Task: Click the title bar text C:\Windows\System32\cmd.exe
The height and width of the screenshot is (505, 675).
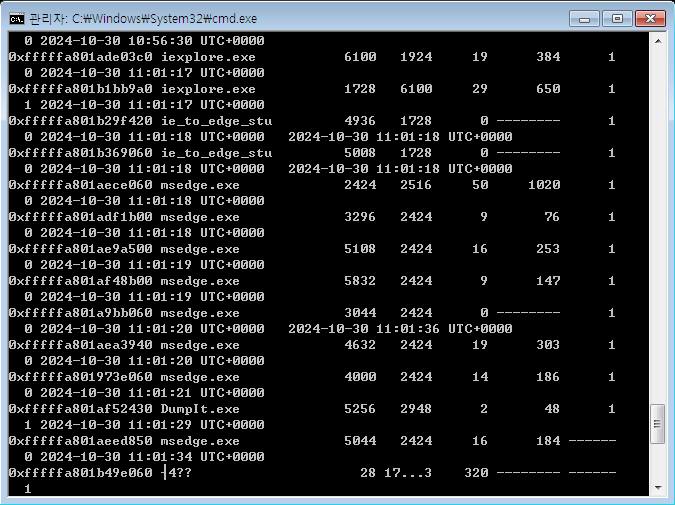Action: tap(164, 19)
